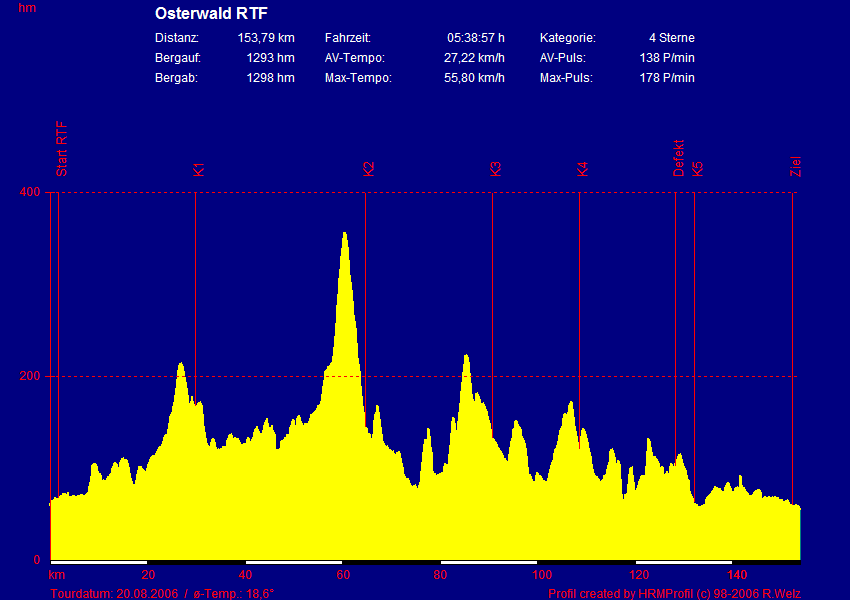
Task: Click the K1 checkpoint marker label
Action: 198,169
